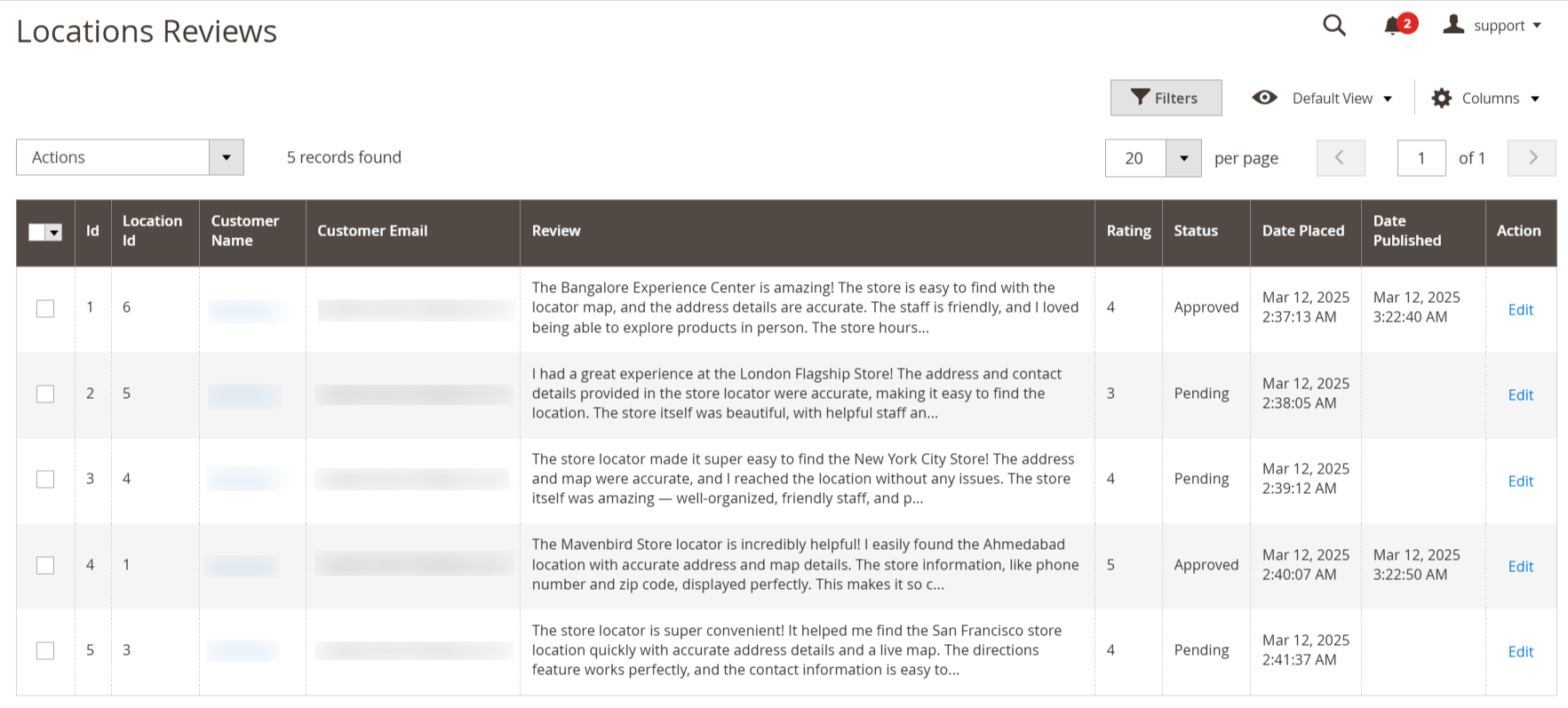Open the per page count dropdown arrow

point(1183,158)
